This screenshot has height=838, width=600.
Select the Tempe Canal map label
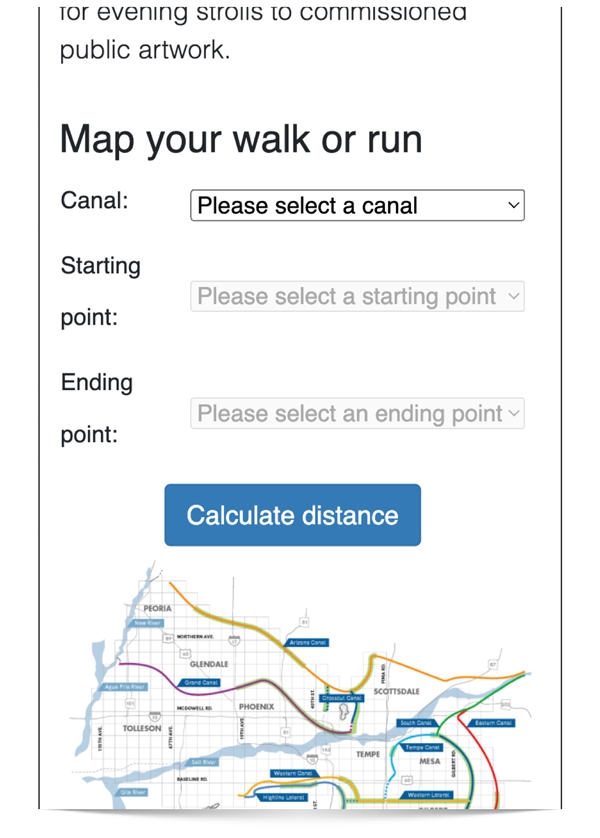[422, 747]
